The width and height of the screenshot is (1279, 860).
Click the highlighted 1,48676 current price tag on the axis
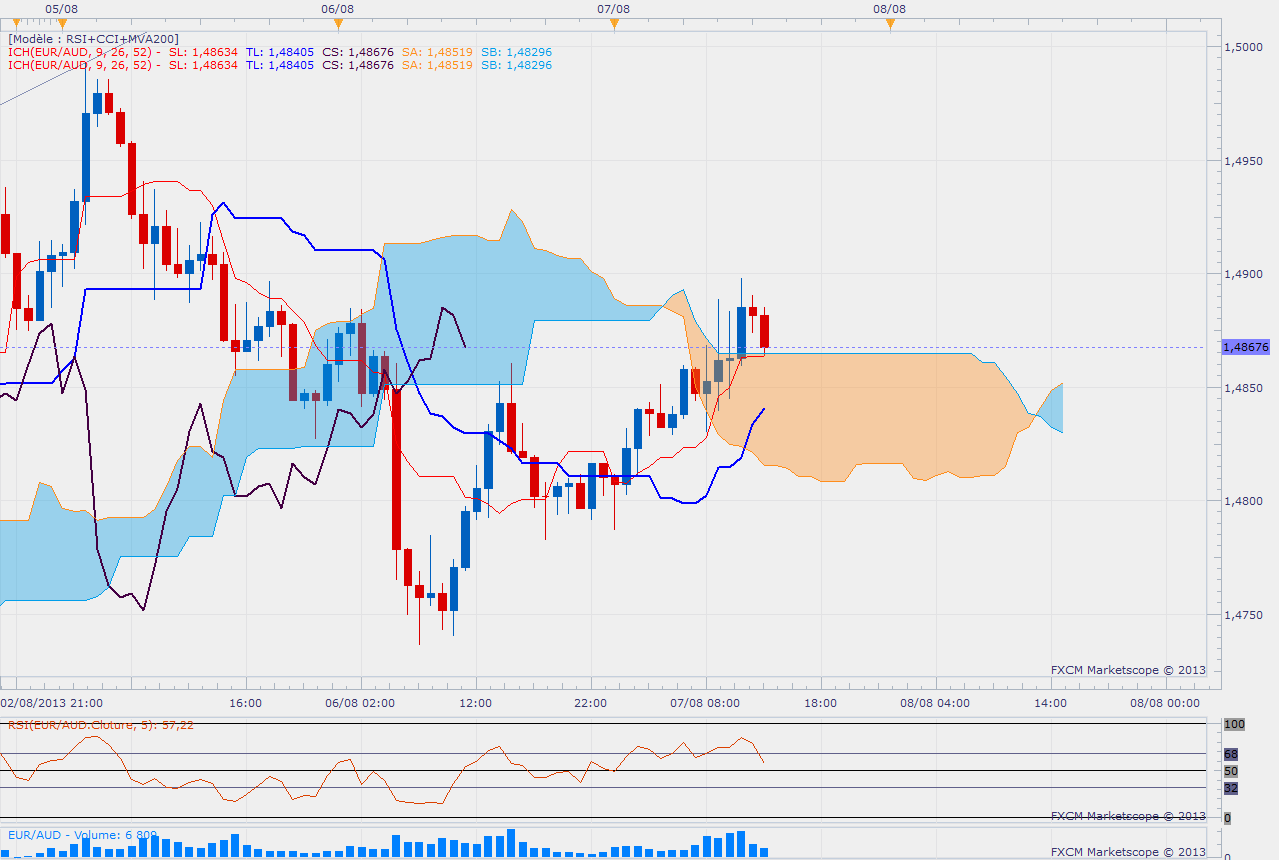coord(1245,347)
